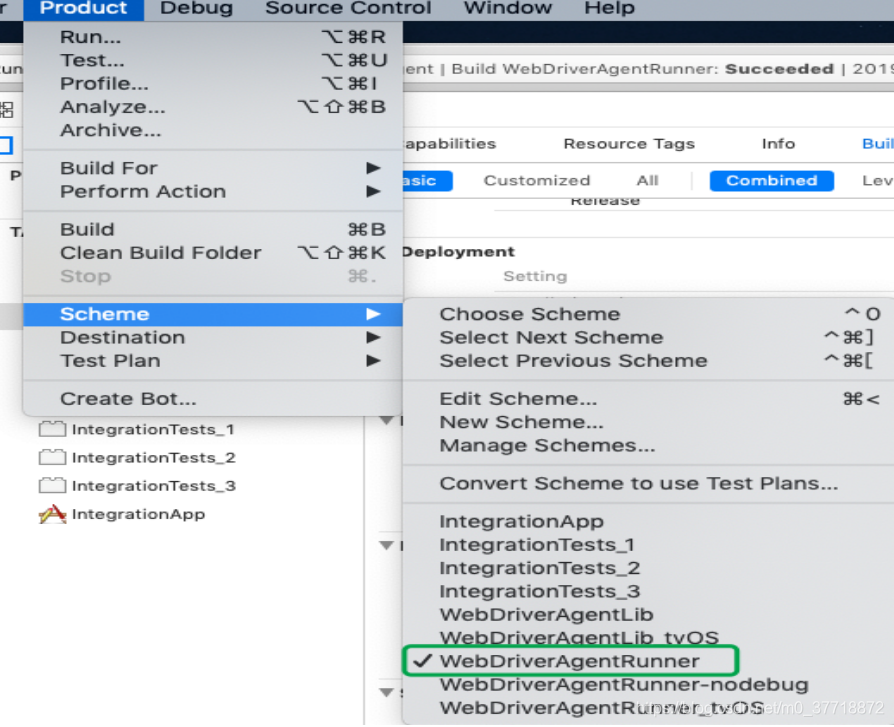Click Select Previous Scheme

(648, 361)
